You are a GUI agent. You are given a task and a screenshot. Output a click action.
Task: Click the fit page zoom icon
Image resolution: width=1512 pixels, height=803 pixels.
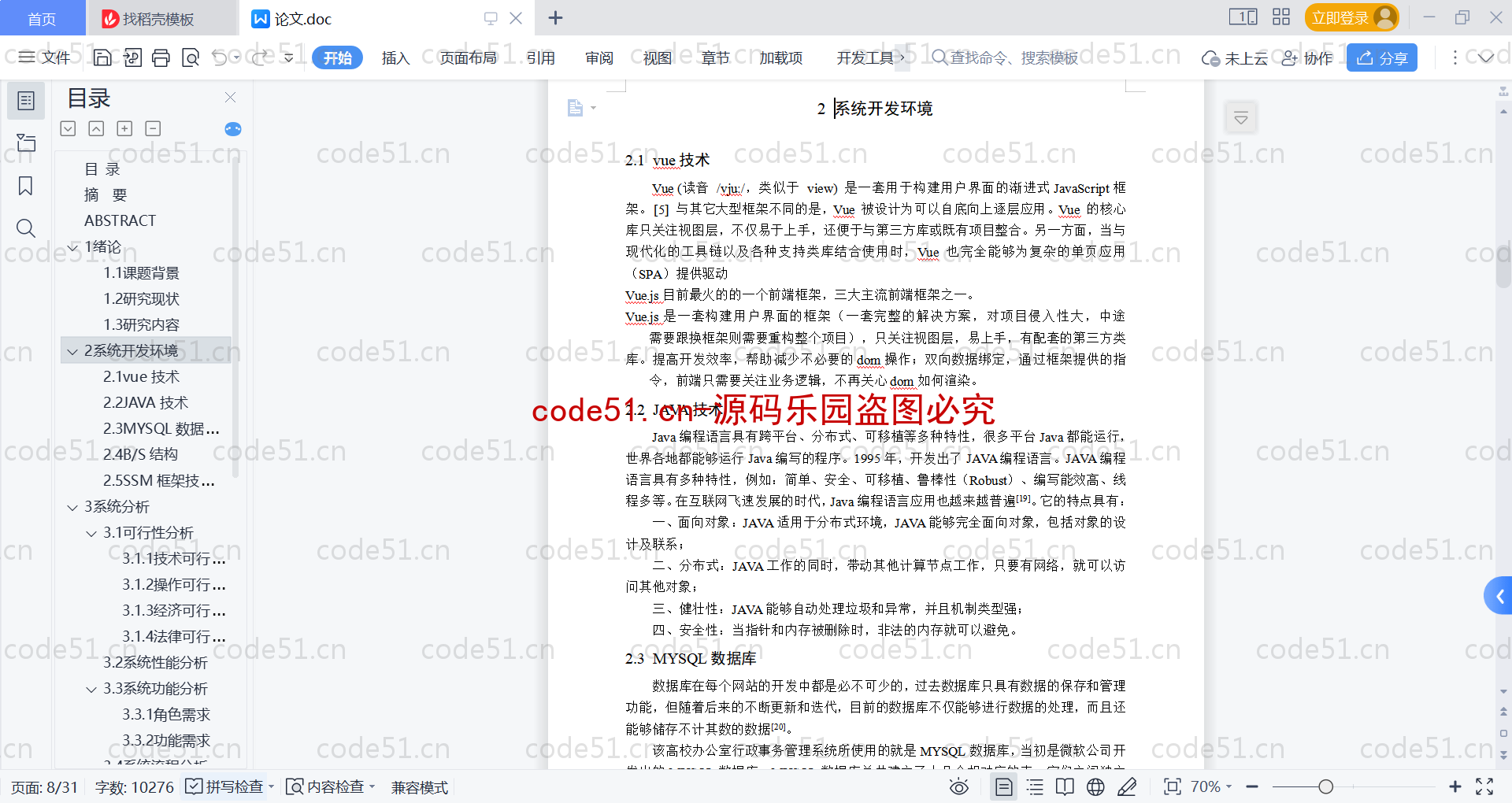tap(1173, 786)
